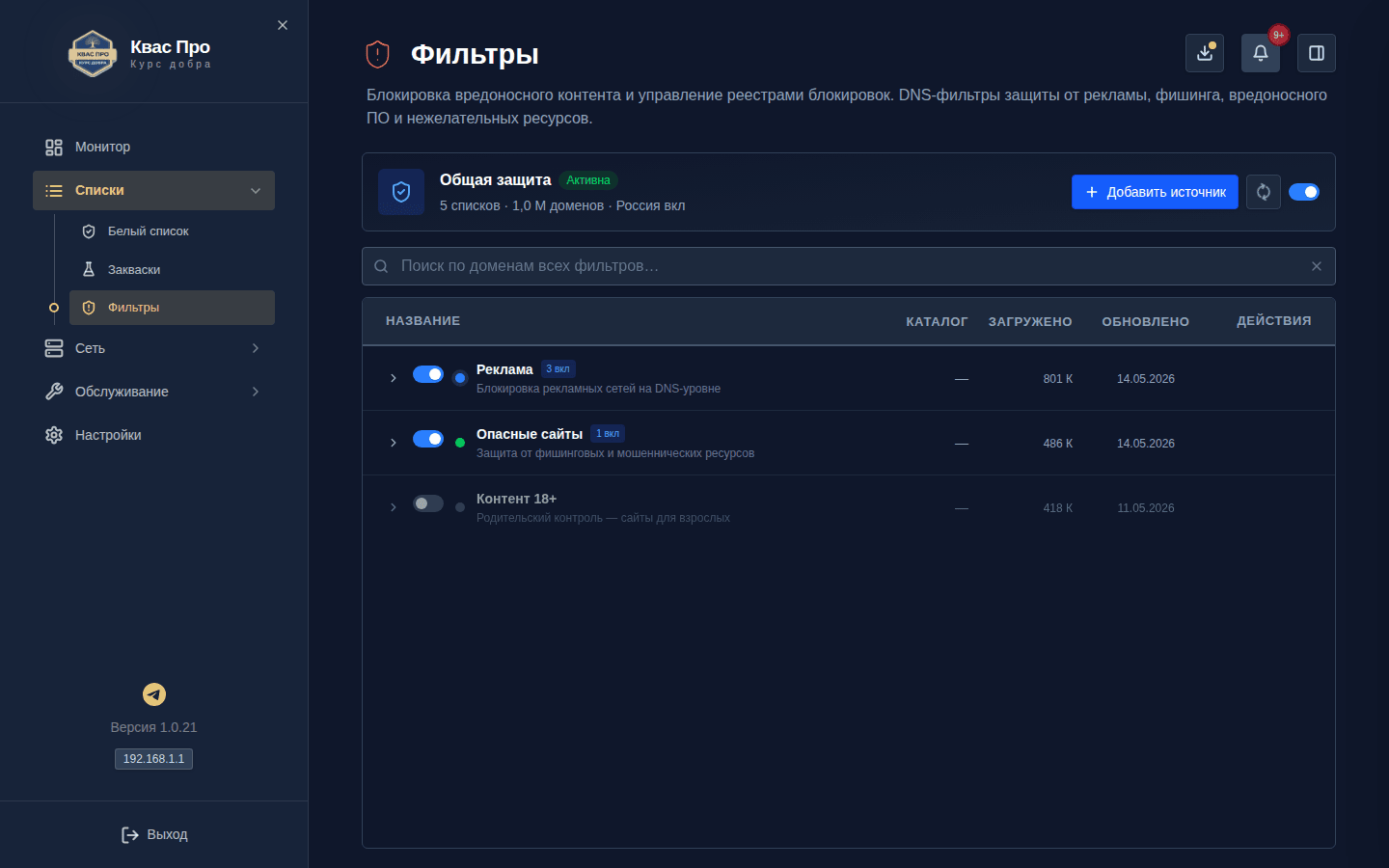Click the 192.168.1.1 address badge
Image resolution: width=1389 pixels, height=868 pixels.
click(x=154, y=759)
